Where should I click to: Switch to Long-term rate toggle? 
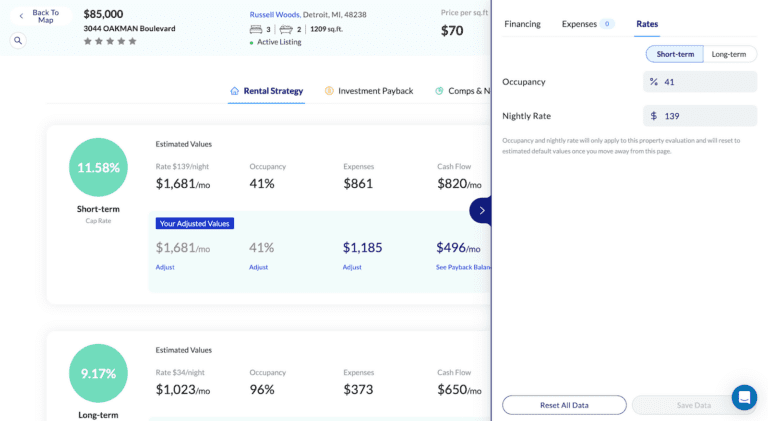click(x=729, y=54)
